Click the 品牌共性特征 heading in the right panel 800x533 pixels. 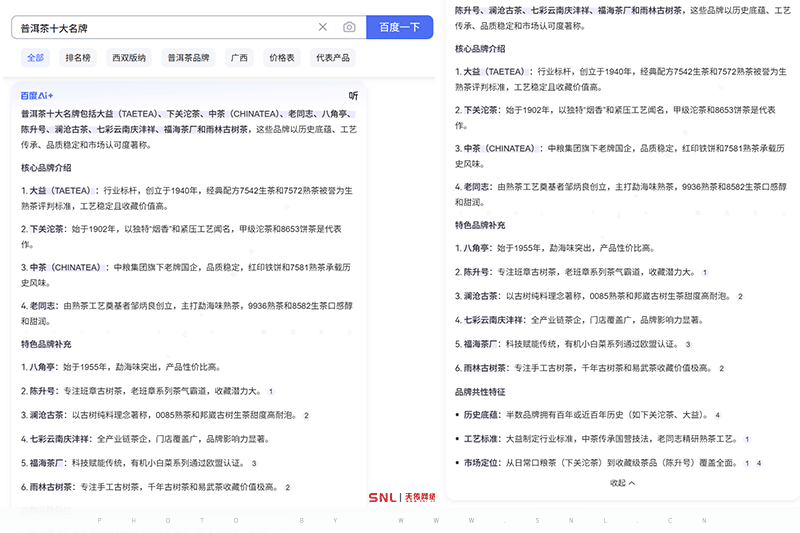[x=480, y=392]
